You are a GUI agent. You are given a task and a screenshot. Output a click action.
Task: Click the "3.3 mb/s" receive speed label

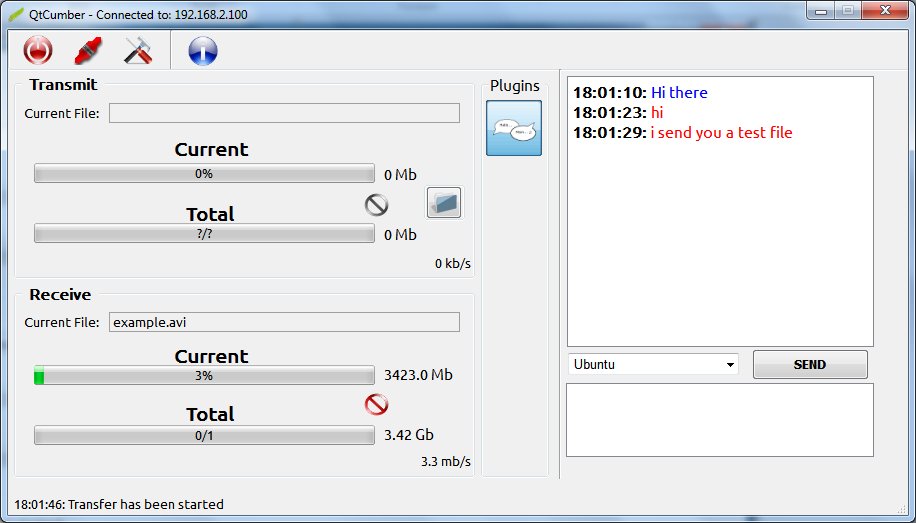tap(446, 462)
